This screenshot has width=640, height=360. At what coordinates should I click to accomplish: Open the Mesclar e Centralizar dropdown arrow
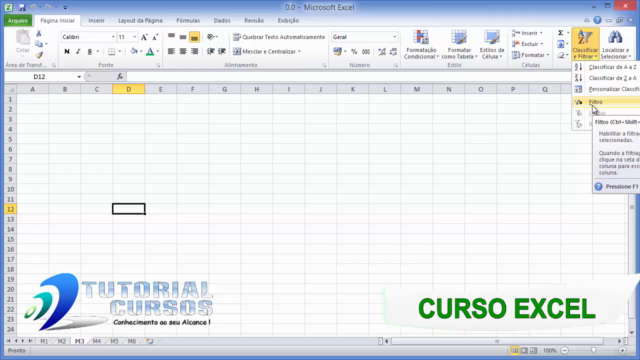(x=299, y=51)
